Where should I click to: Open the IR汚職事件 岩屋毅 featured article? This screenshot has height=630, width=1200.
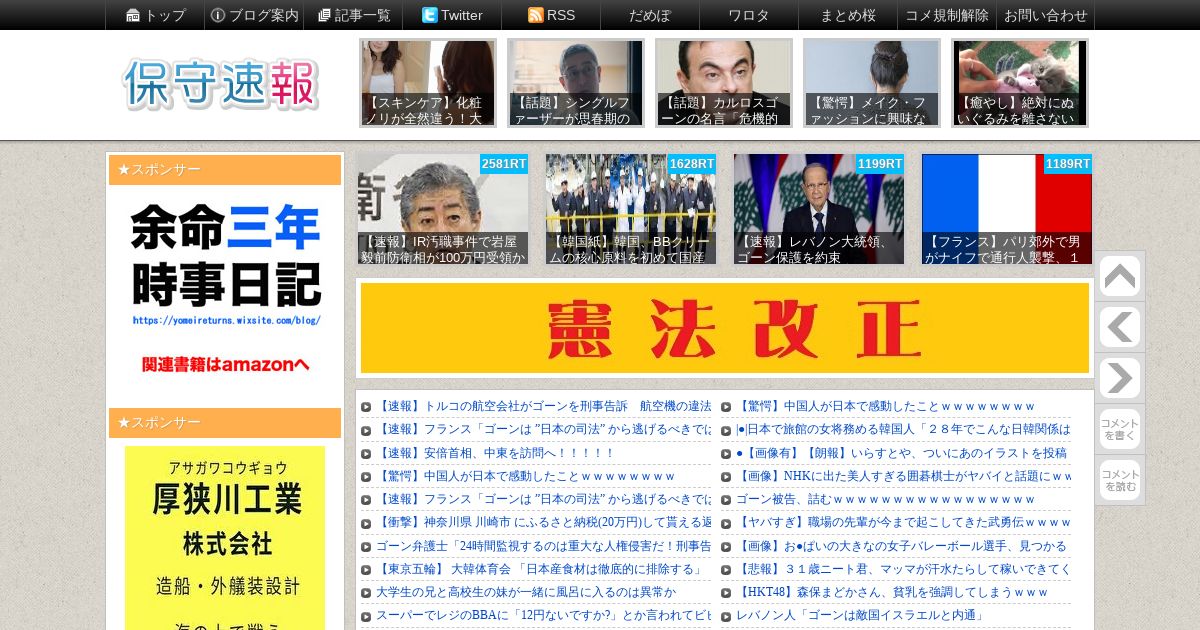point(443,209)
